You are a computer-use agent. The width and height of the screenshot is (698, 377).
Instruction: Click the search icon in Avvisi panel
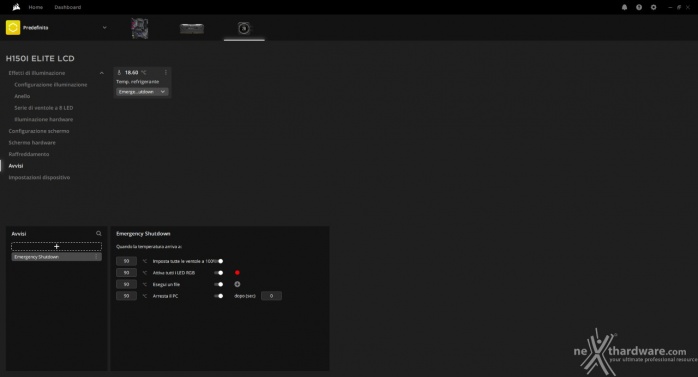pos(99,233)
